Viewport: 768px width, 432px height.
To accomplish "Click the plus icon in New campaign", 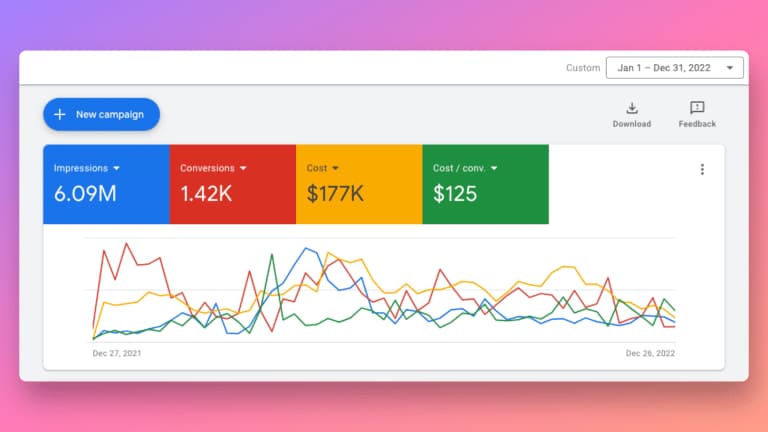I will [60, 114].
